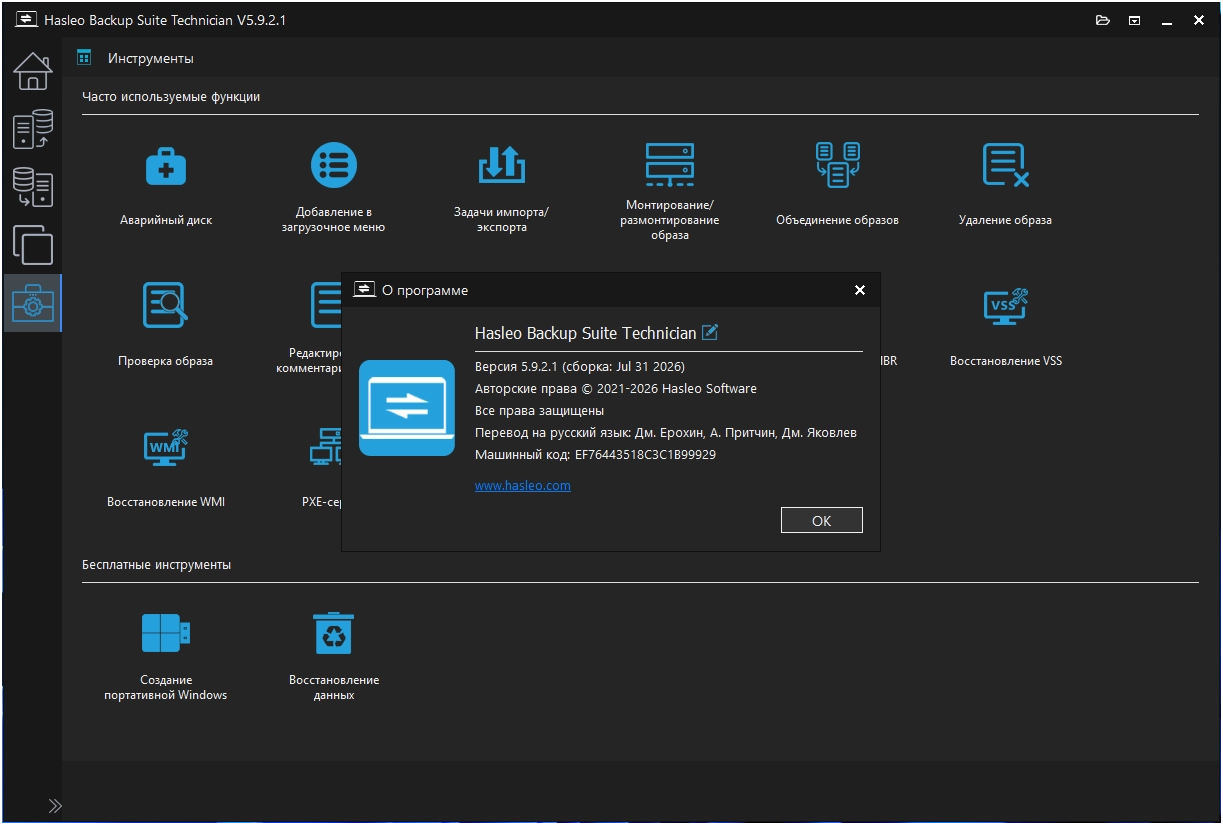
Task: Close the О программе dialog
Action: [x=859, y=290]
